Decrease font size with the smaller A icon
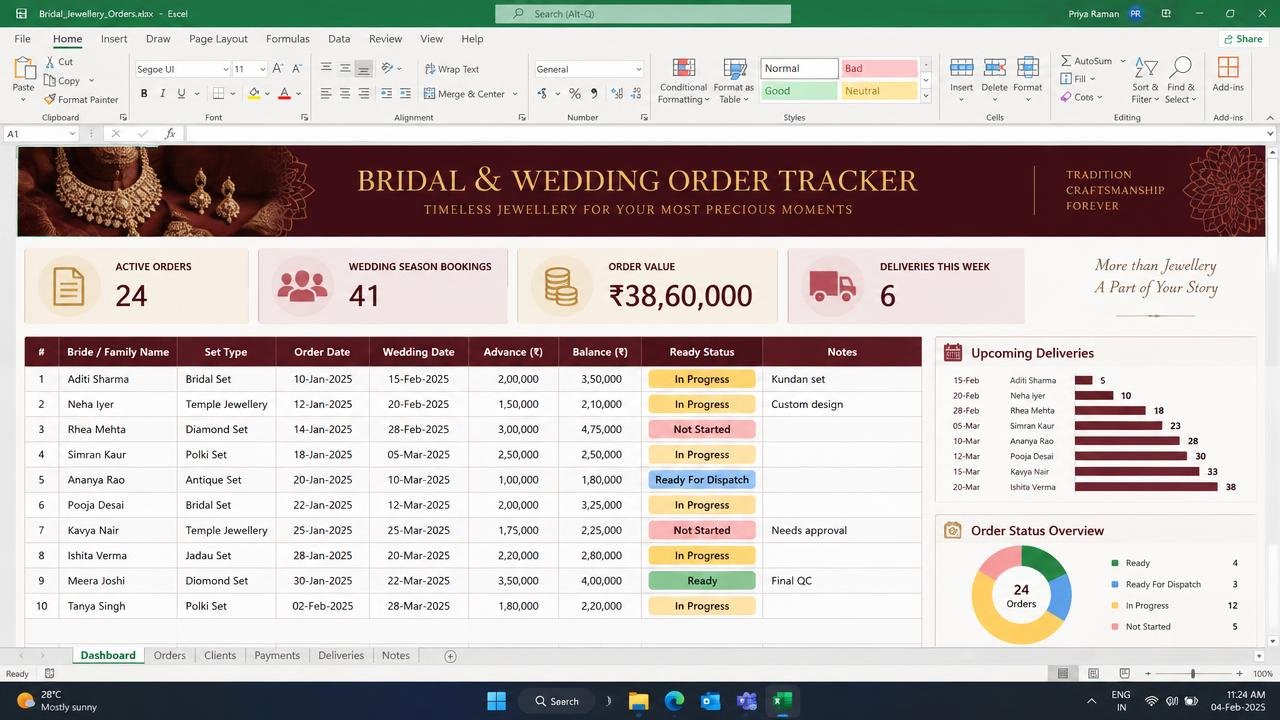 [297, 69]
